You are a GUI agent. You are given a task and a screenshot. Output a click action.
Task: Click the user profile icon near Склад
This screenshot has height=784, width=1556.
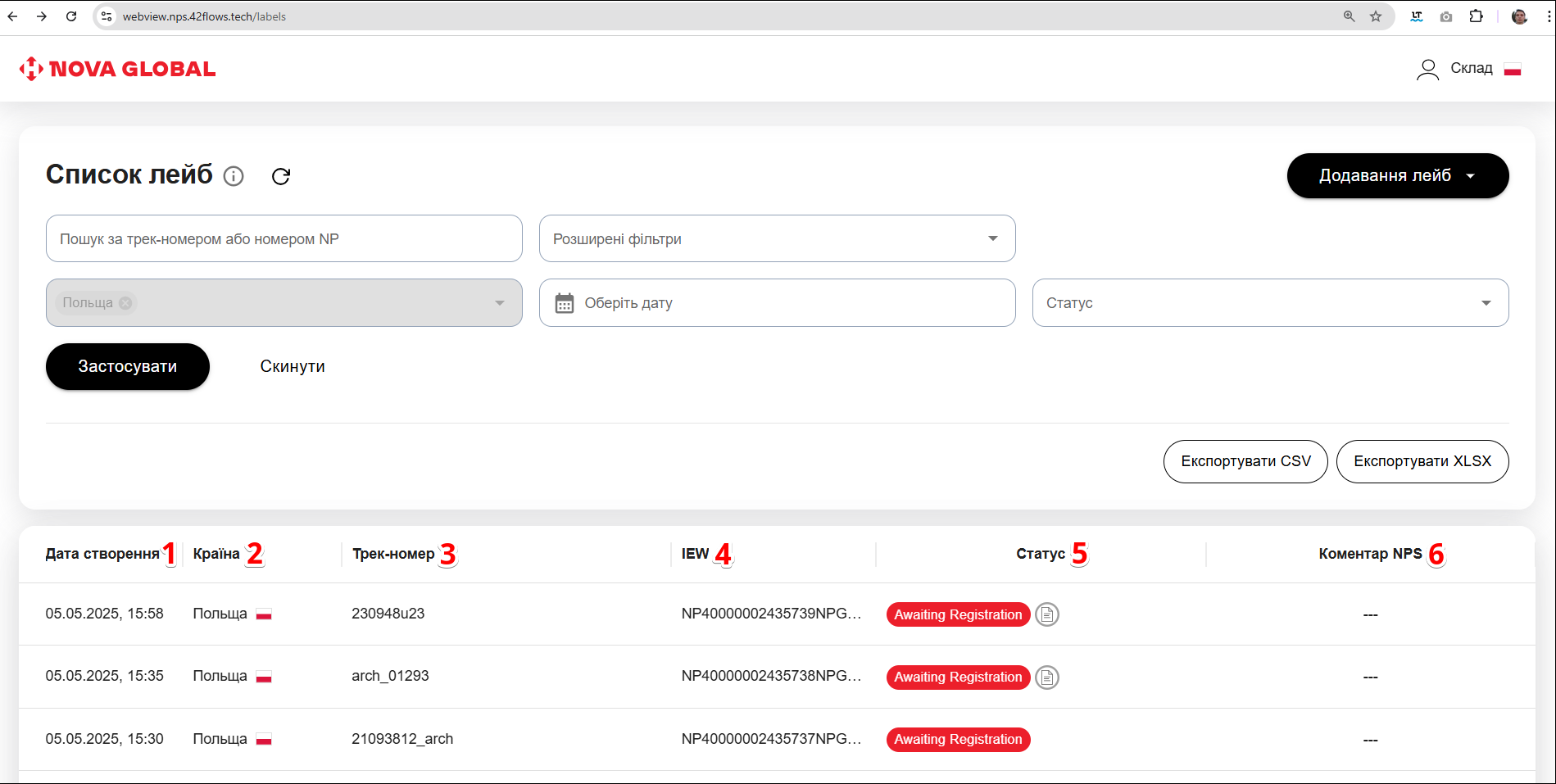pos(1427,69)
